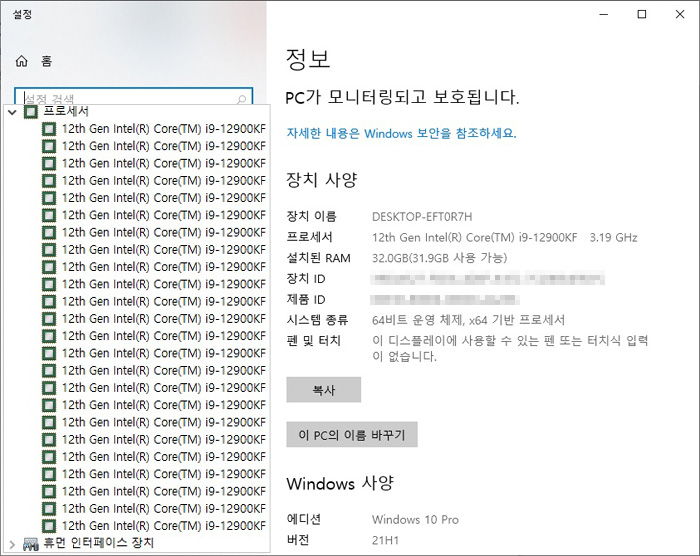Select the 프로세서 category label

coord(66,112)
